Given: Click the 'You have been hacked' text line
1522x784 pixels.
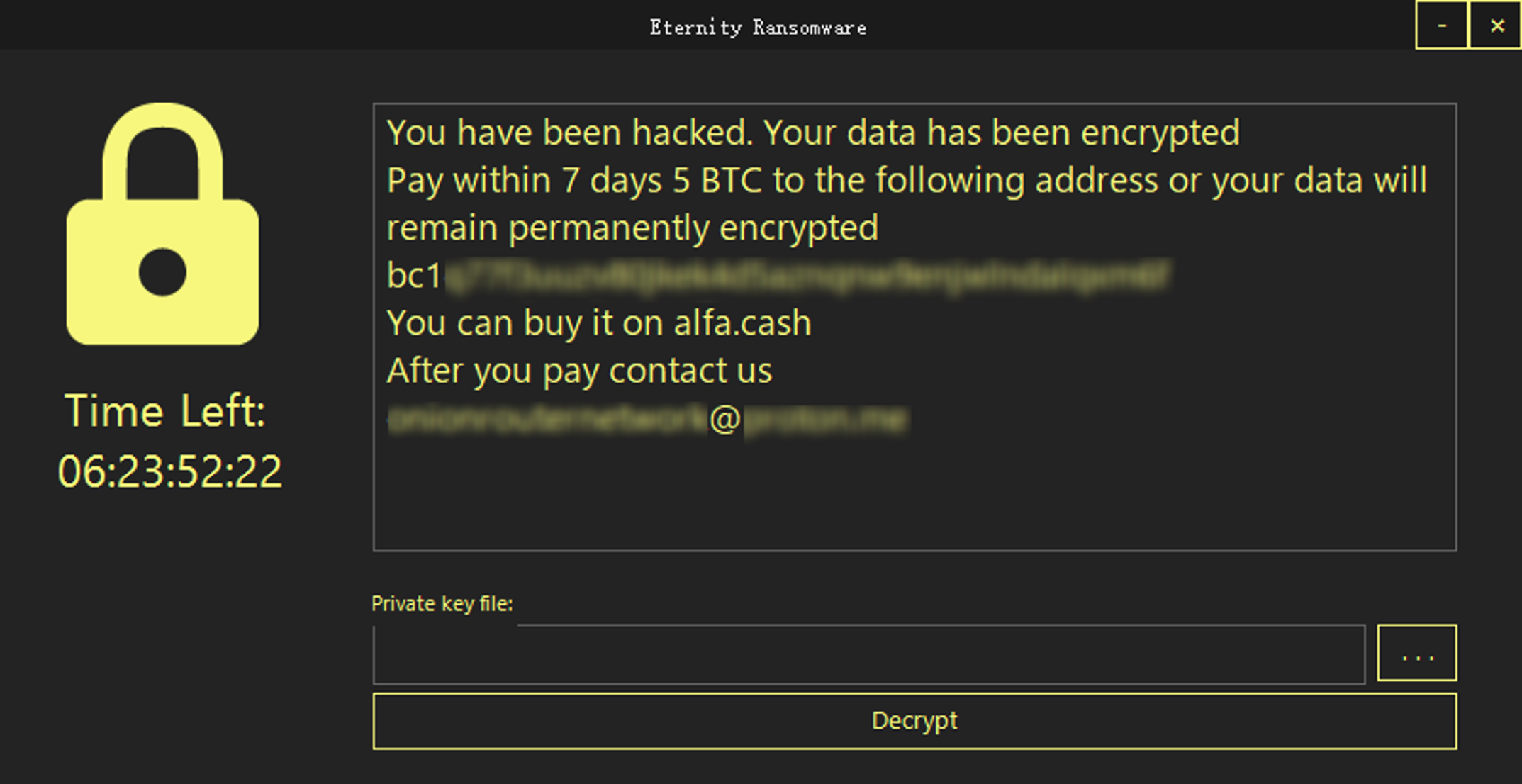Looking at the screenshot, I should [813, 133].
